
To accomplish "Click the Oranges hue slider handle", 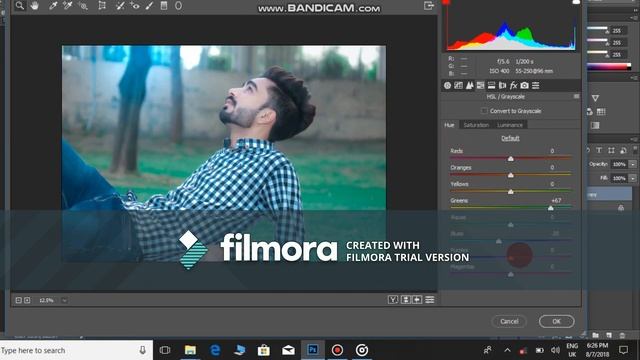I will tap(511, 176).
